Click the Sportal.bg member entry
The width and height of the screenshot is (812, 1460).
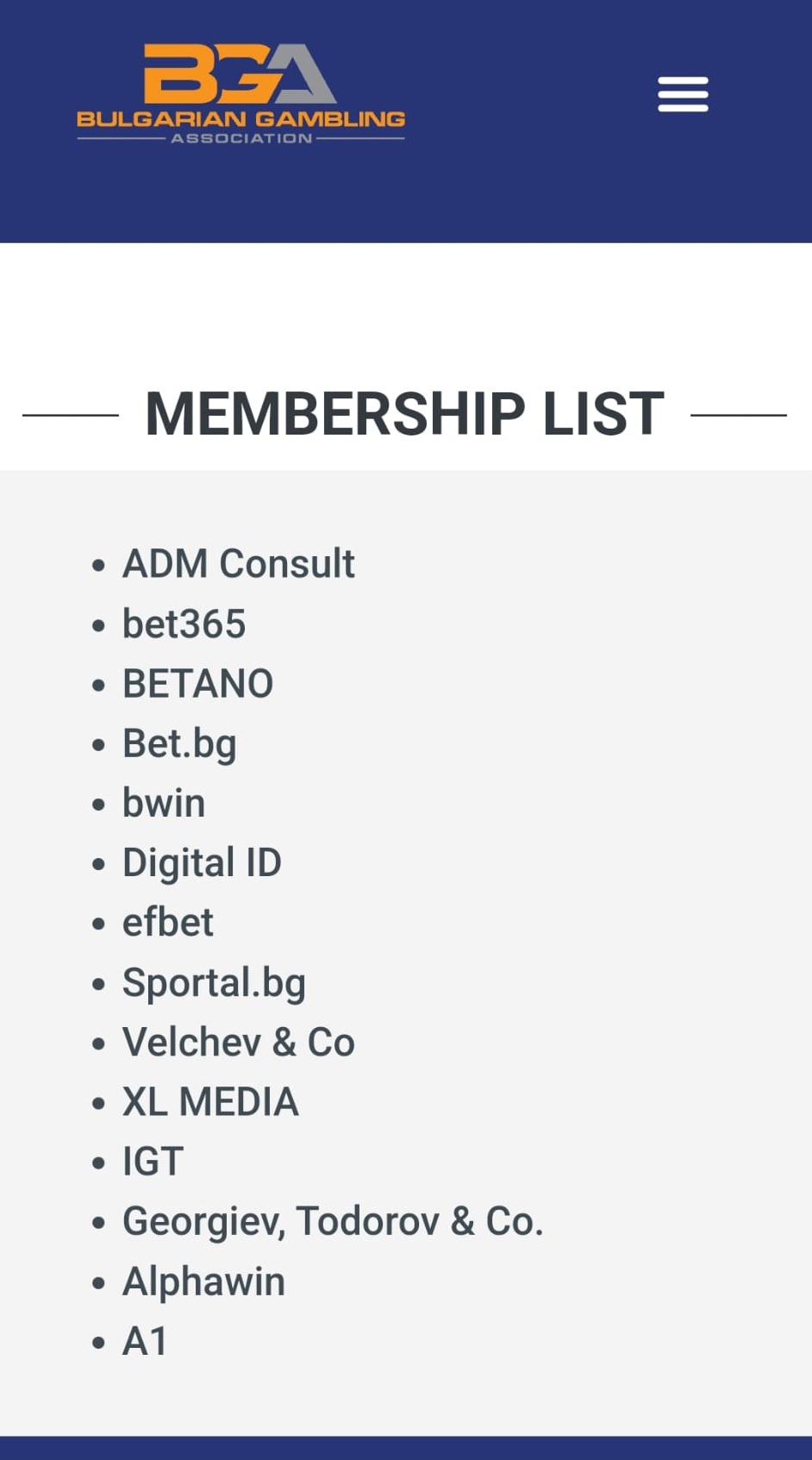[214, 983]
